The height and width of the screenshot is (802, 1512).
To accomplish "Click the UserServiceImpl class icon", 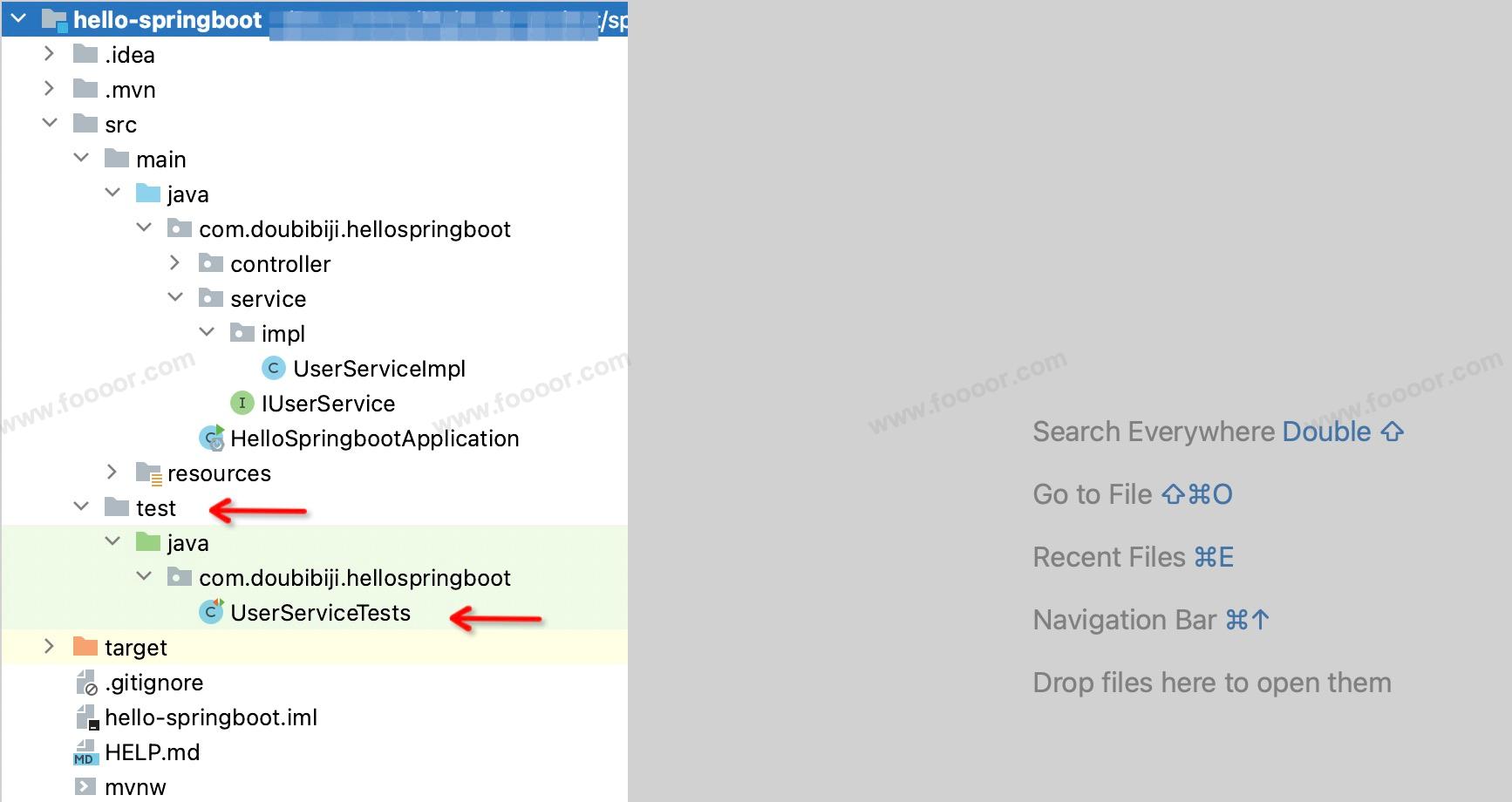I will click(273, 369).
